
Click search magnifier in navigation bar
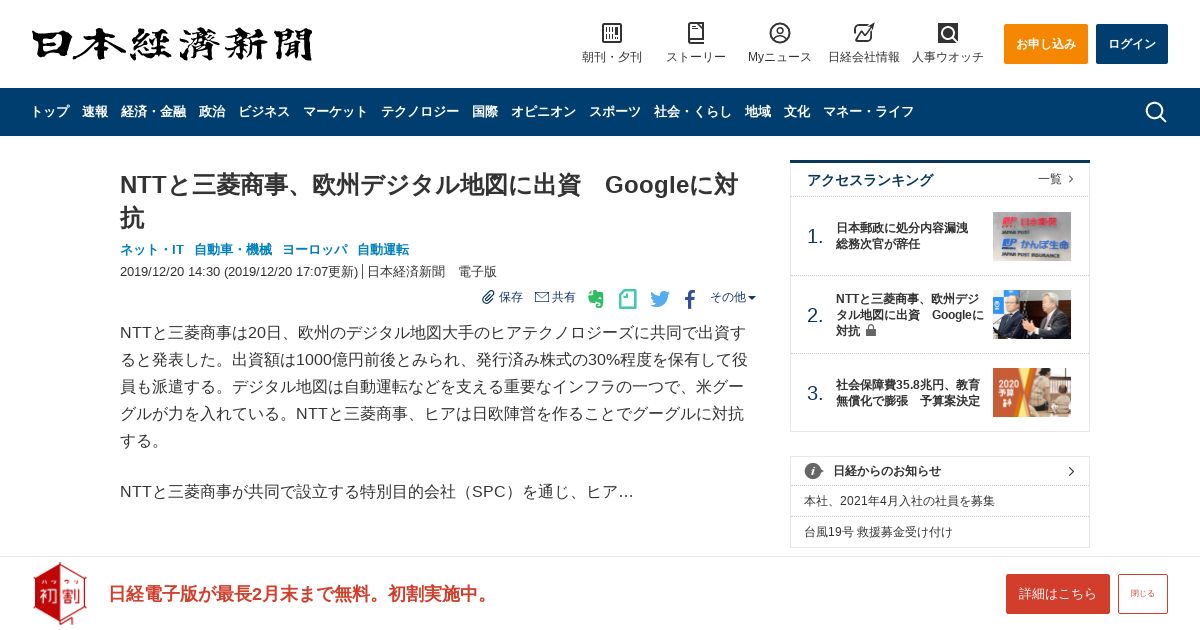pos(1156,112)
